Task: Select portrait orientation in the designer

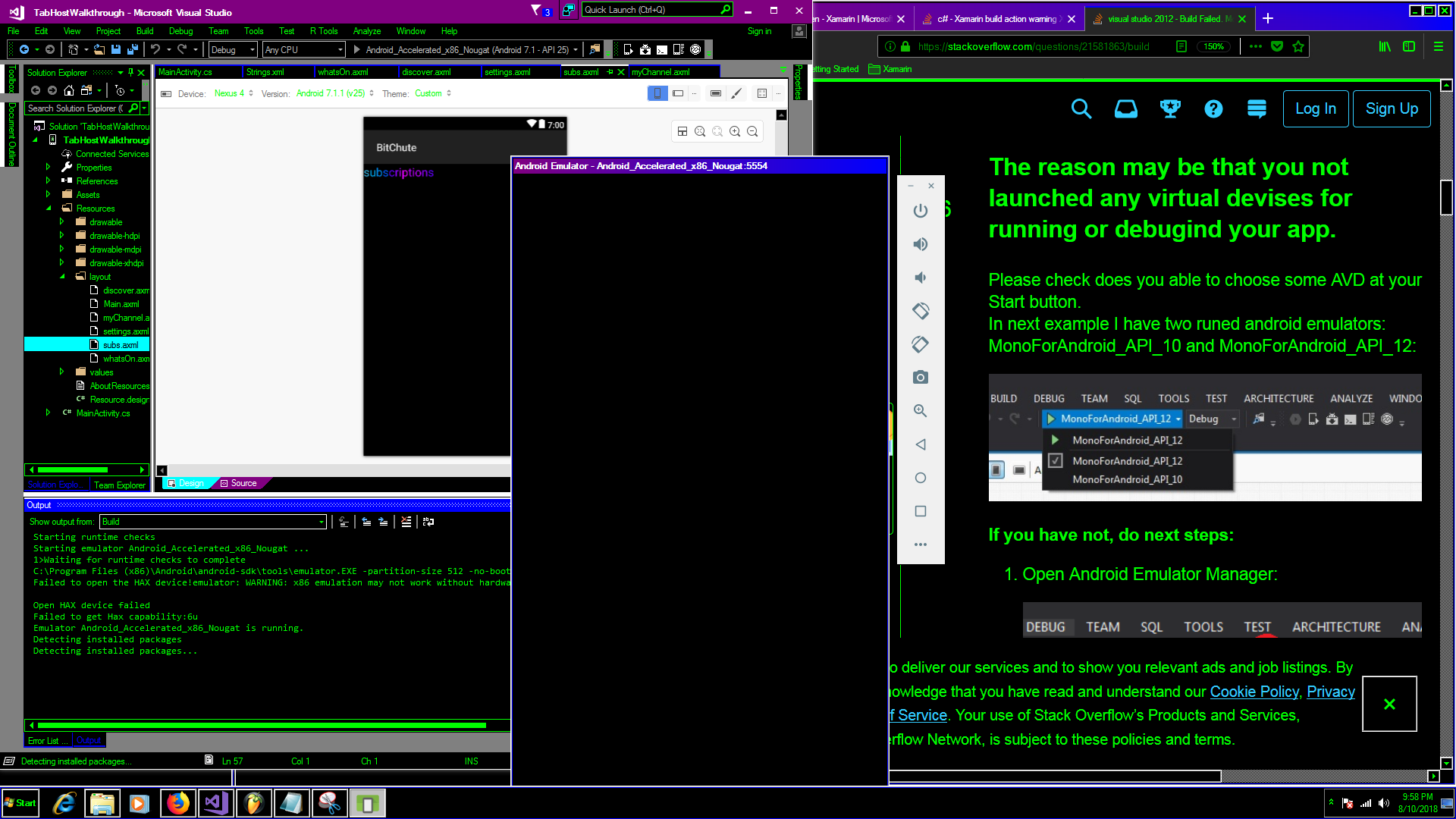Action: tap(657, 93)
